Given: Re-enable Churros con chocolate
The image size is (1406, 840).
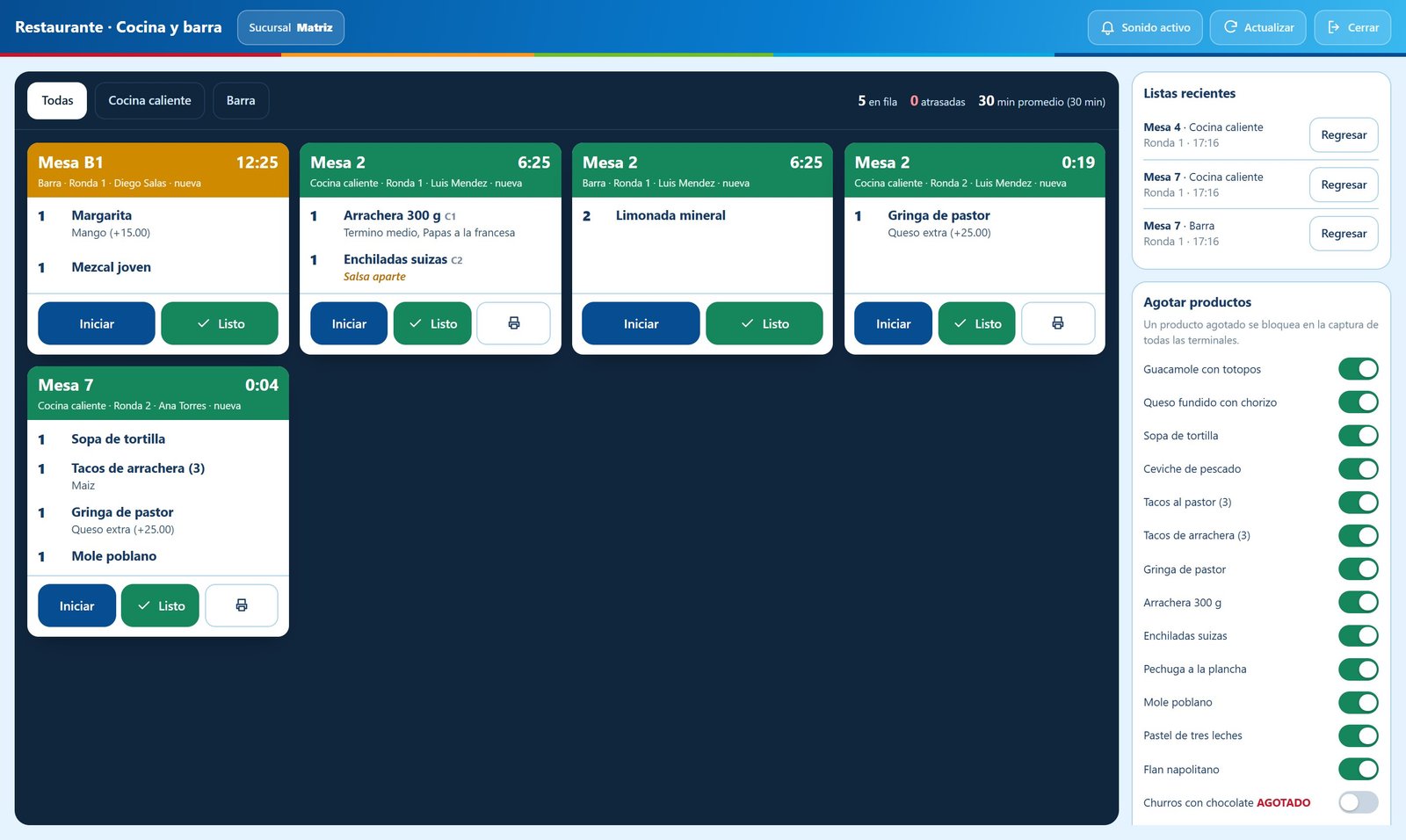Looking at the screenshot, I should [1359, 802].
